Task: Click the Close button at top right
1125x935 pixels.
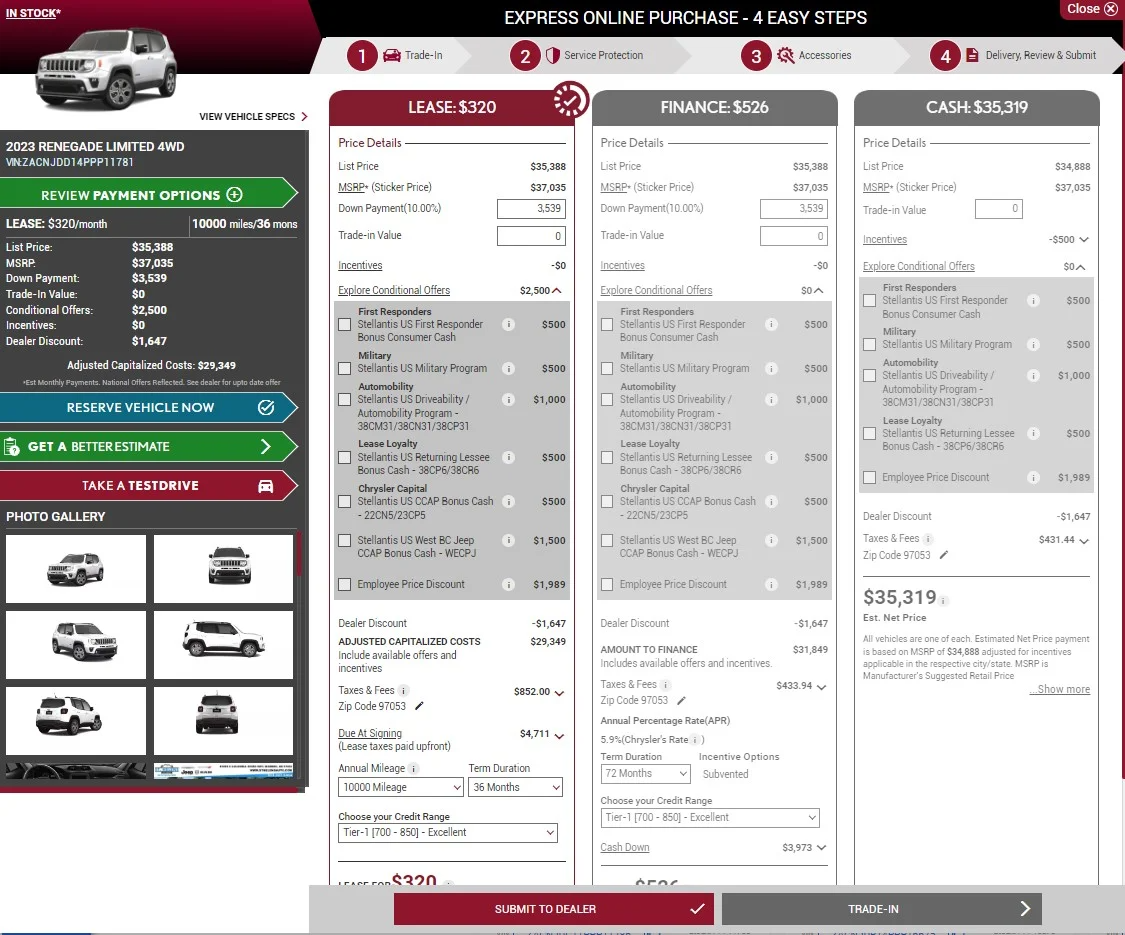Action: (x=1092, y=9)
